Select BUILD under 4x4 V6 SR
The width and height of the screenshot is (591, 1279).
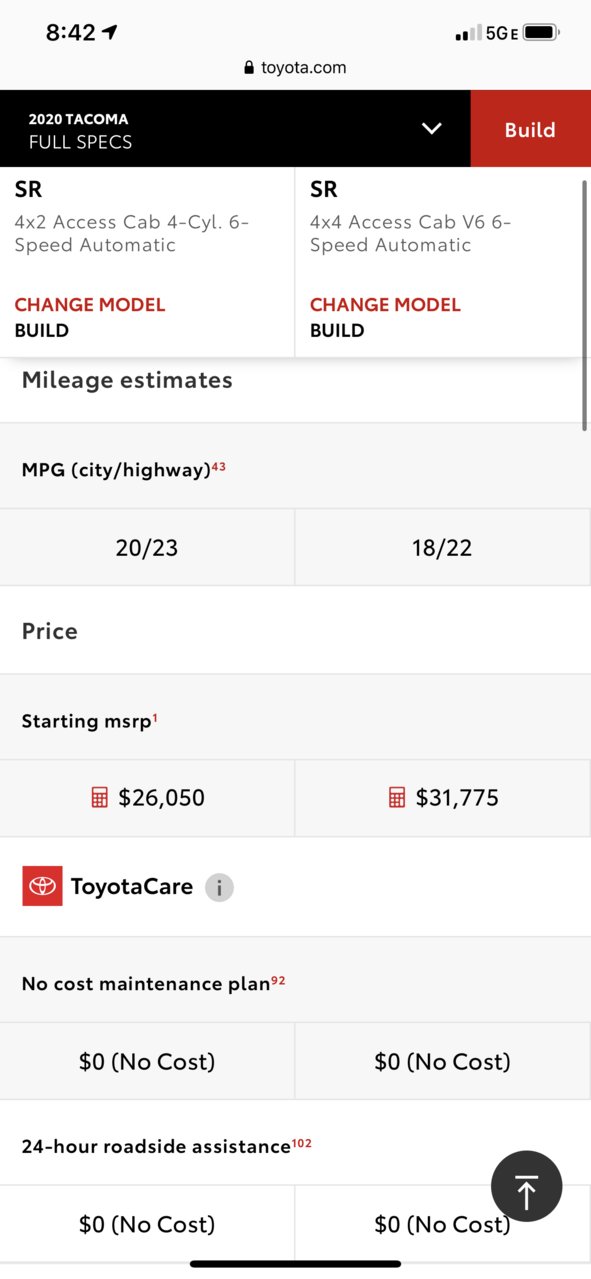(337, 330)
